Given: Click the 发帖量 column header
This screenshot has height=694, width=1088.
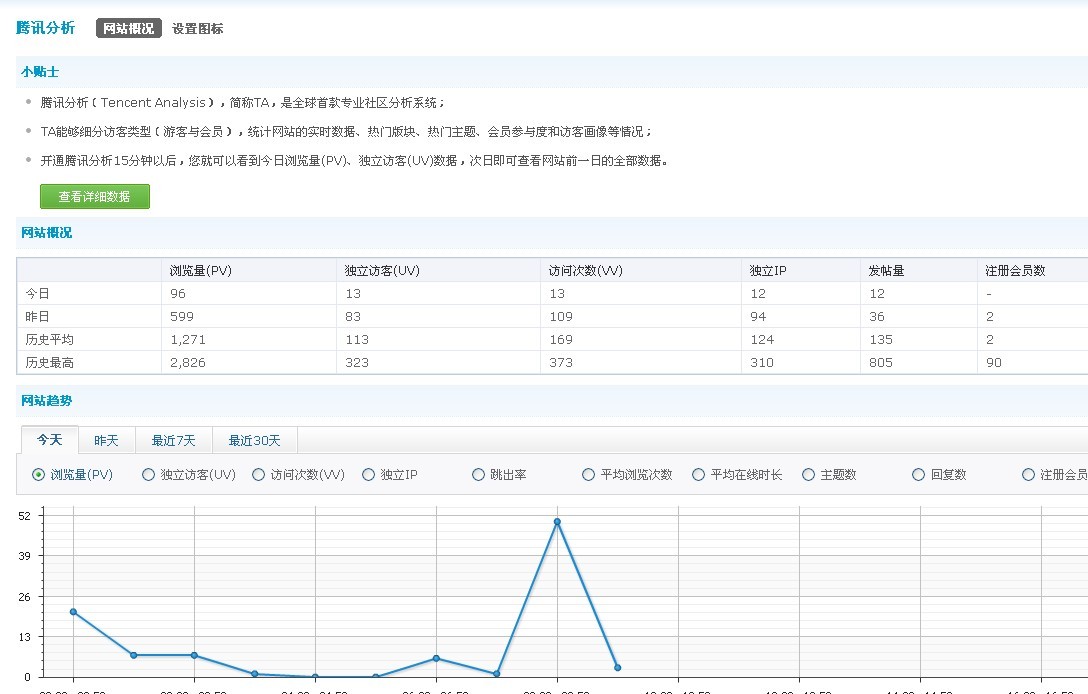Looking at the screenshot, I should click(887, 271).
